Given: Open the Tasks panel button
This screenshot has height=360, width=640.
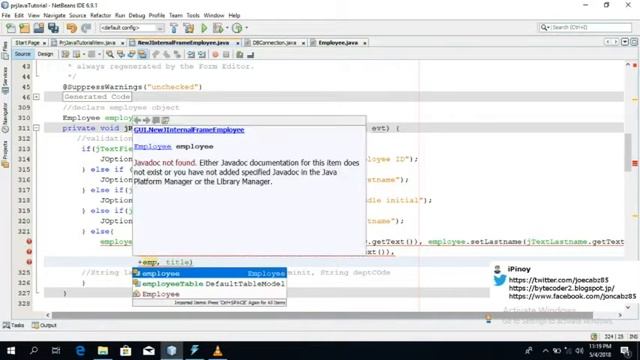Looking at the screenshot, I should pyautogui.click(x=13, y=325).
